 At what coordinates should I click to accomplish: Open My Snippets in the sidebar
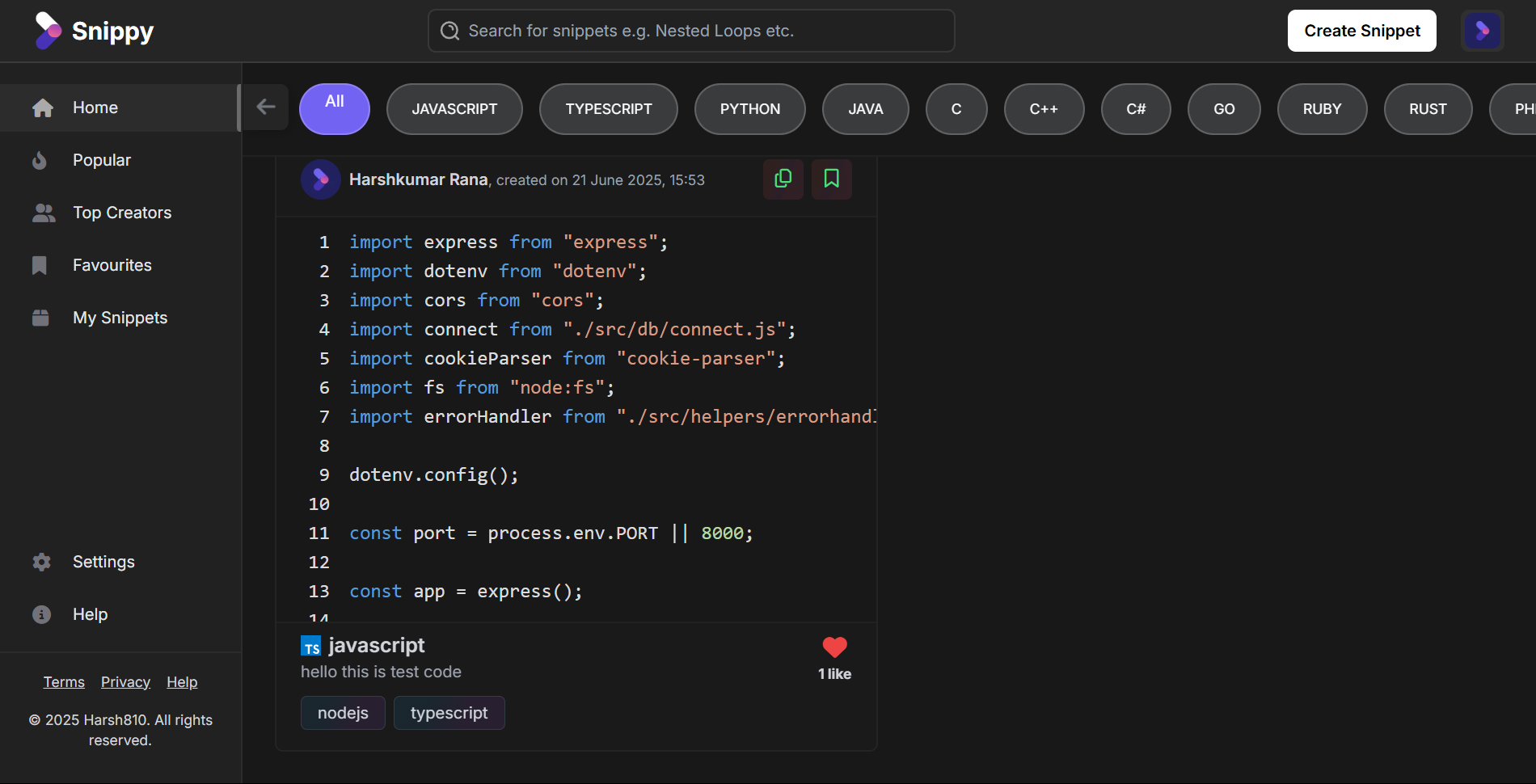point(120,318)
